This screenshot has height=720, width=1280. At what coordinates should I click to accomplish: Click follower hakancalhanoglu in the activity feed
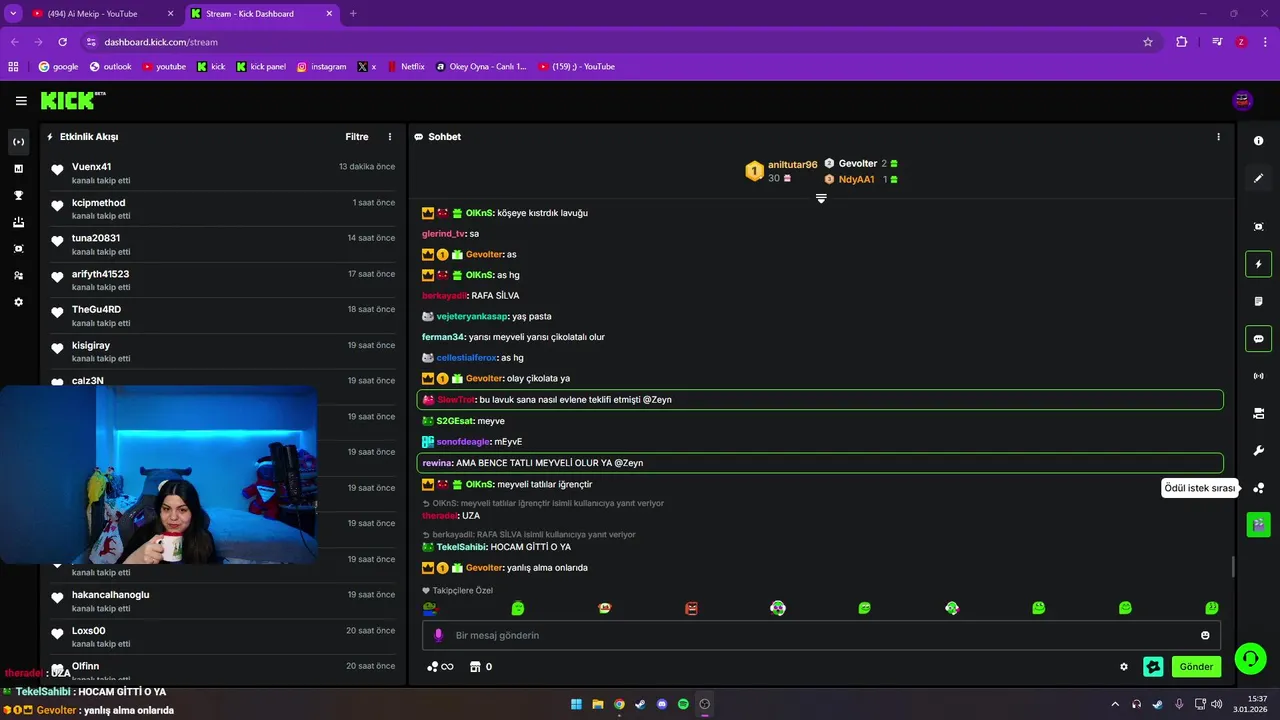(110, 595)
